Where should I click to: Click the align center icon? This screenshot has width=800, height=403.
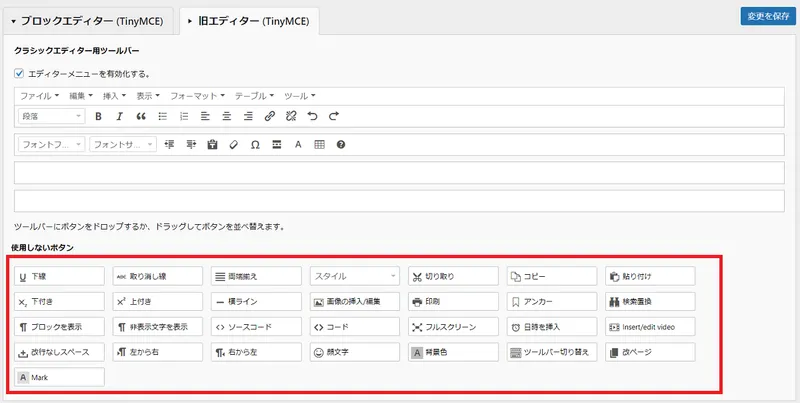click(227, 116)
